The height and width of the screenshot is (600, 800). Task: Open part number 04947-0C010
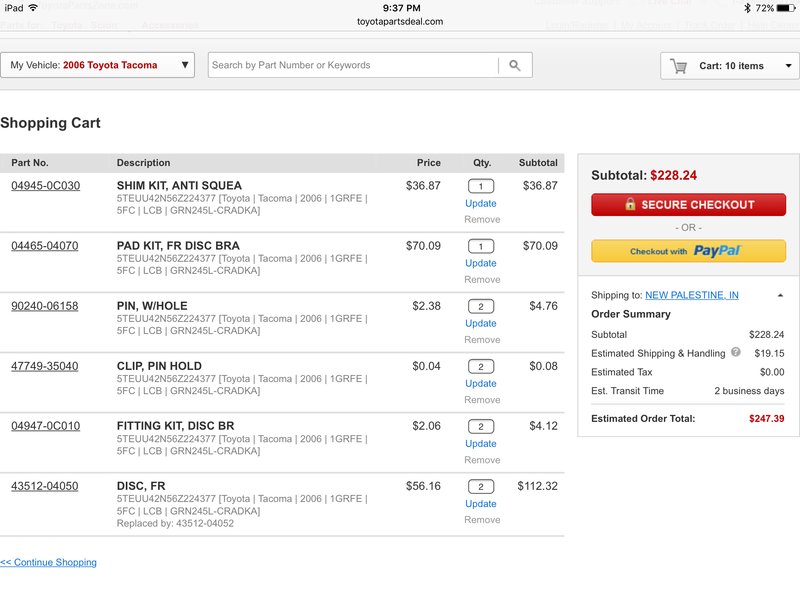(x=45, y=426)
